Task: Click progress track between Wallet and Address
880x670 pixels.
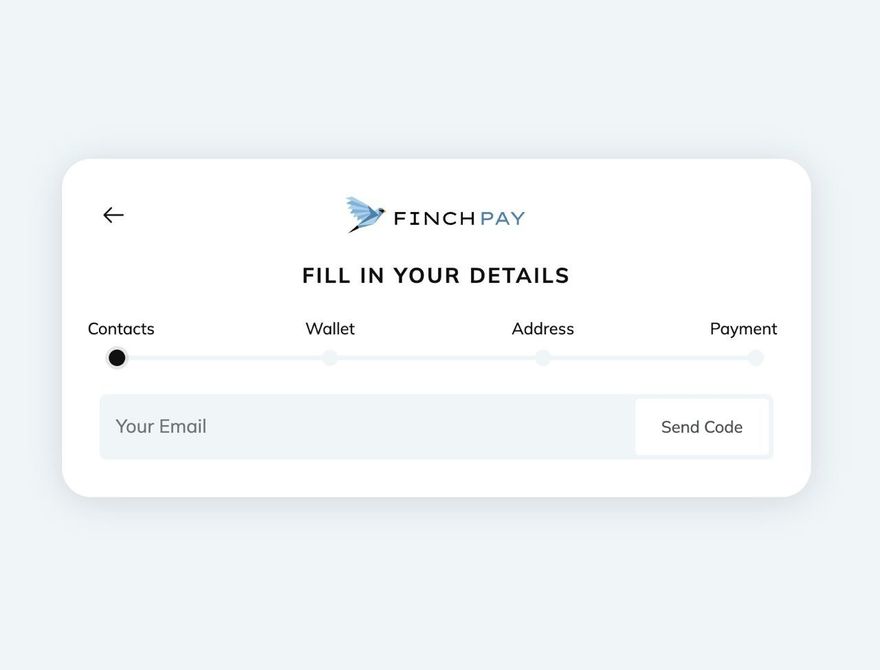Action: pyautogui.click(x=436, y=358)
